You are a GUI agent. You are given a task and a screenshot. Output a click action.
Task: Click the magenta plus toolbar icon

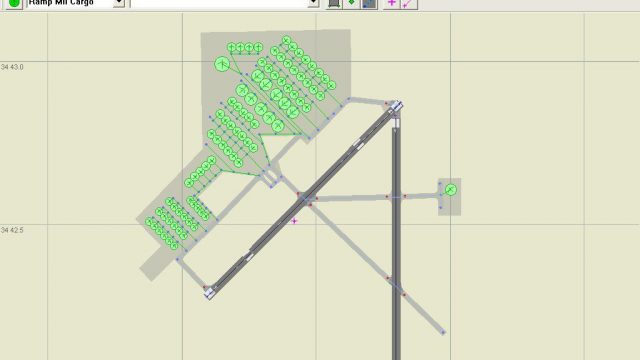pos(391,3)
